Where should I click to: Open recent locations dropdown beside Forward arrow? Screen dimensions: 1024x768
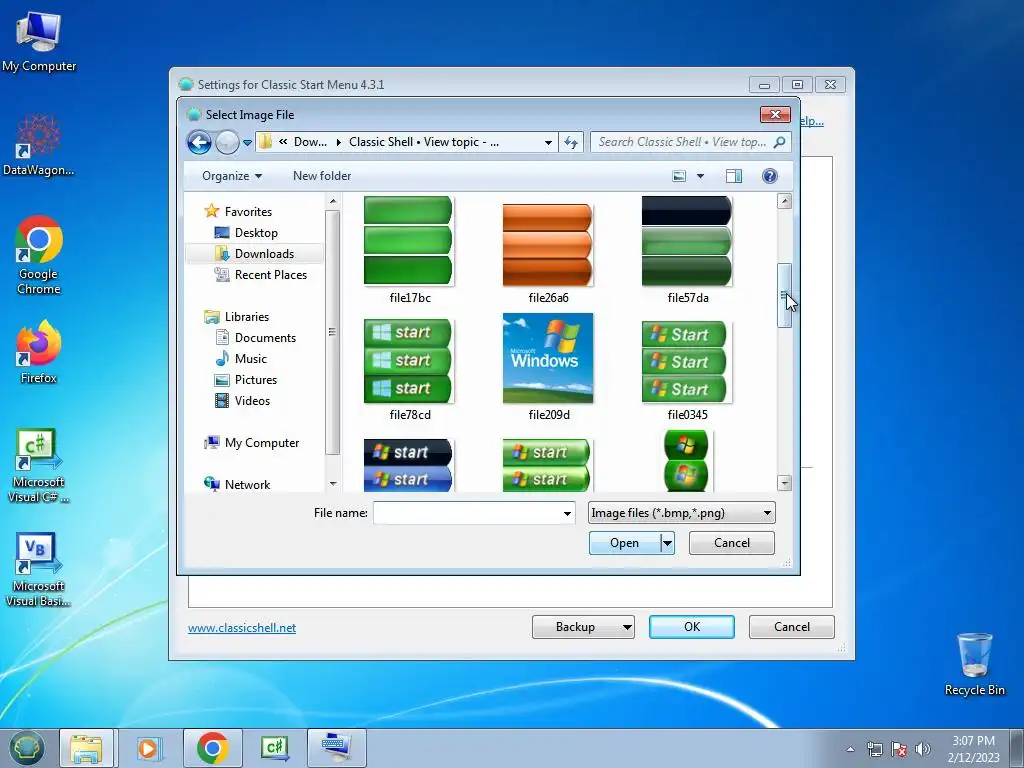(x=248, y=142)
